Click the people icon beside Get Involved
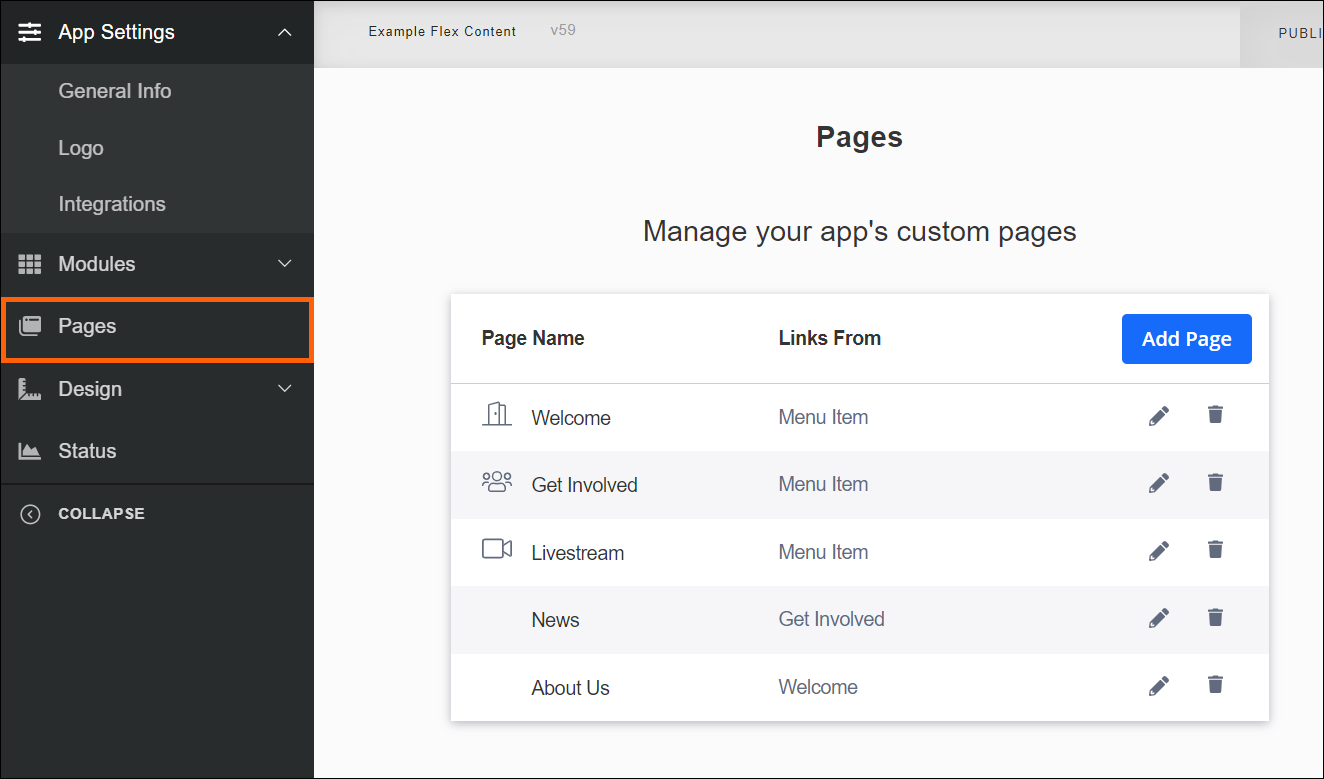Image resolution: width=1324 pixels, height=779 pixels. point(497,481)
